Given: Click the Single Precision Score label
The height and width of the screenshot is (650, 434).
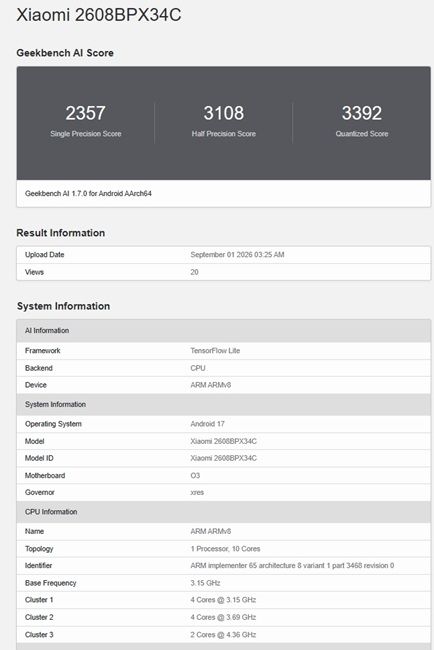Looking at the screenshot, I should 86,133.
